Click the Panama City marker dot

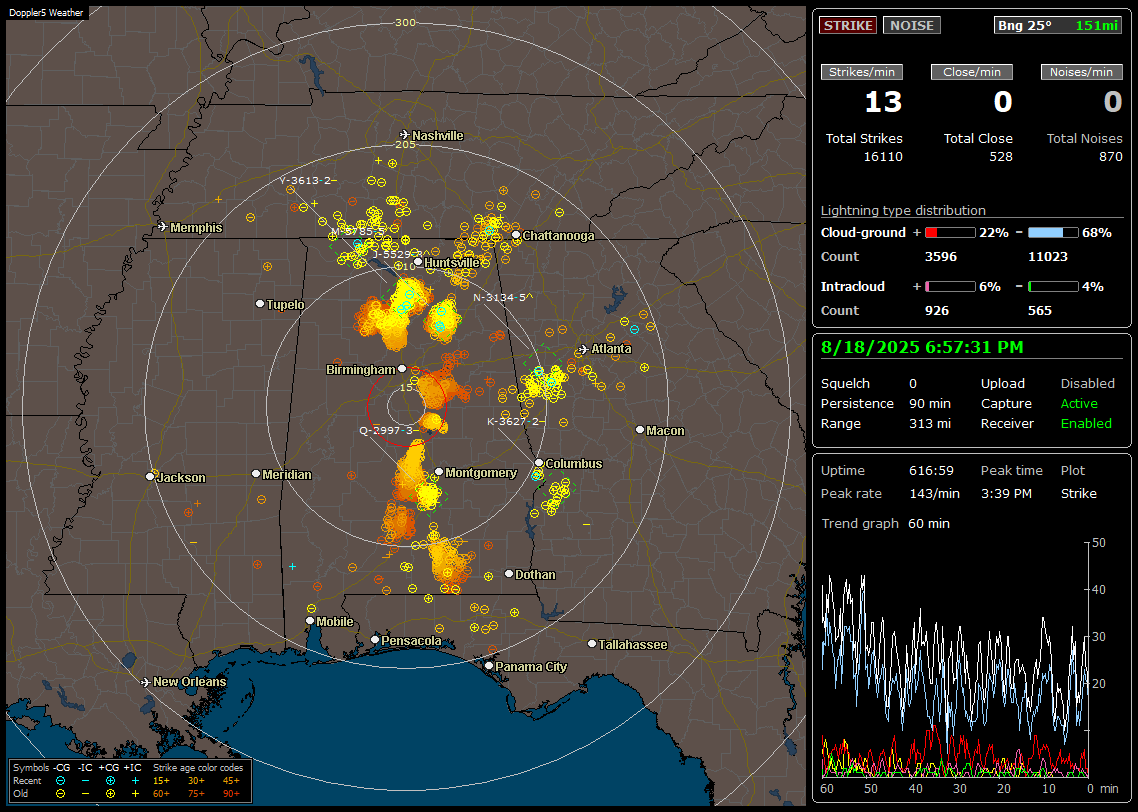tap(489, 665)
